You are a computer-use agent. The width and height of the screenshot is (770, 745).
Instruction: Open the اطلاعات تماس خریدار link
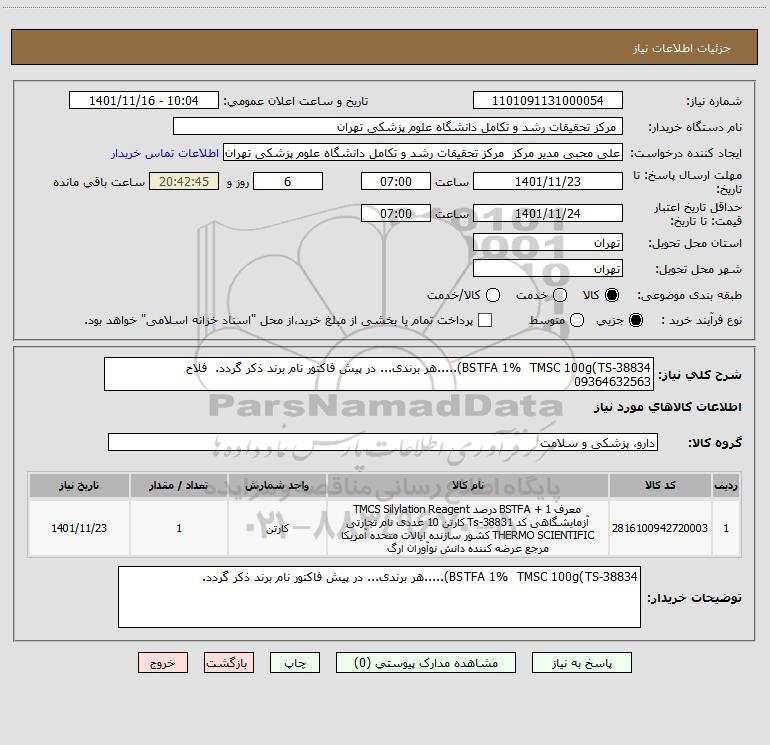point(165,153)
